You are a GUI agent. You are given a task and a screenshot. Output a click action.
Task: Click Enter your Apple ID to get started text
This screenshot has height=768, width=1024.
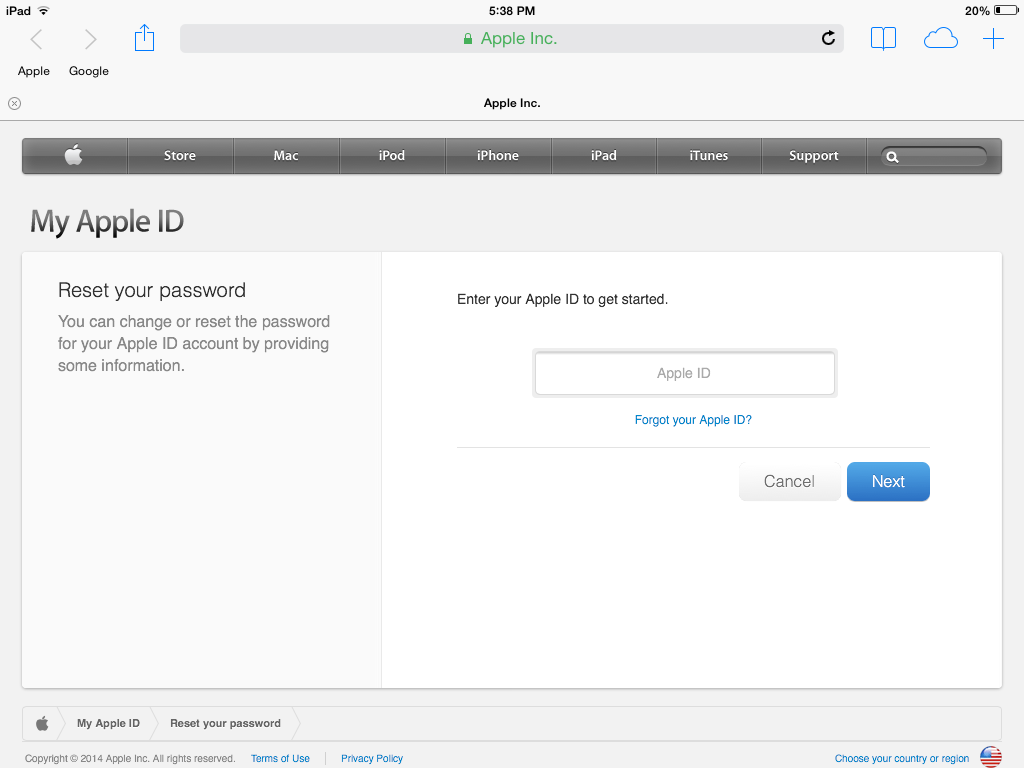(x=562, y=300)
